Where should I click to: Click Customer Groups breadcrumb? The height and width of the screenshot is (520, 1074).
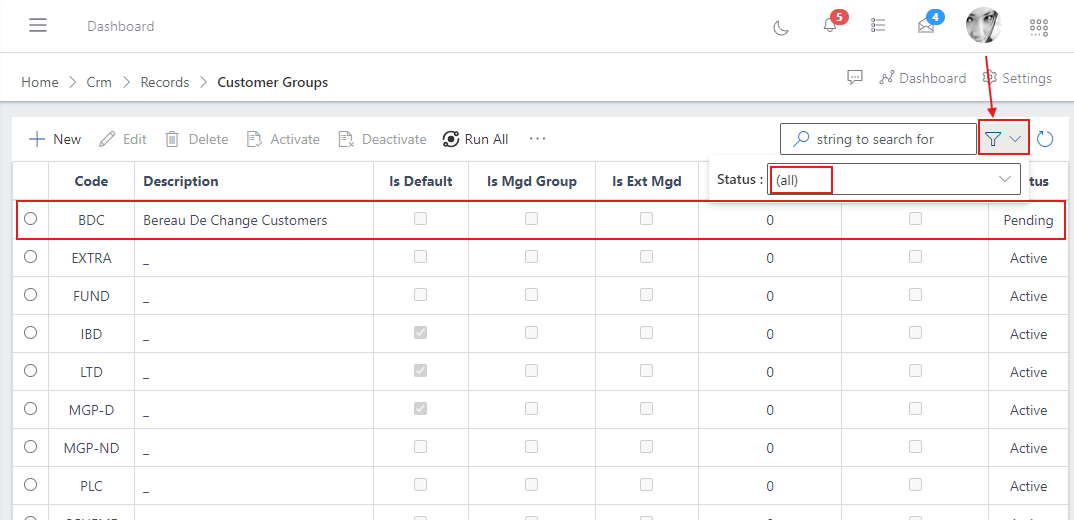pyautogui.click(x=273, y=82)
